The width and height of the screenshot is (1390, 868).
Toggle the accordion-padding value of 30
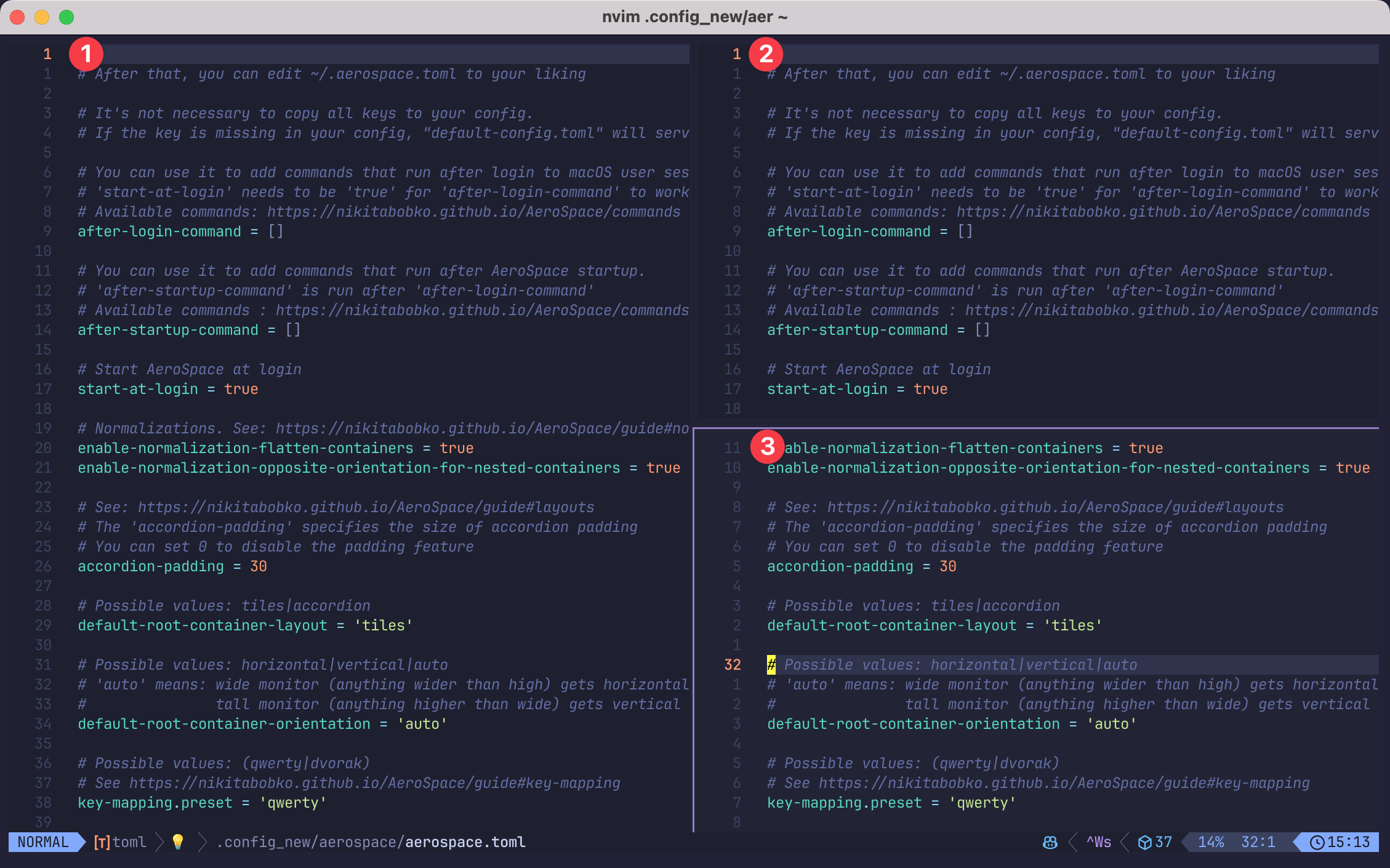click(x=259, y=566)
